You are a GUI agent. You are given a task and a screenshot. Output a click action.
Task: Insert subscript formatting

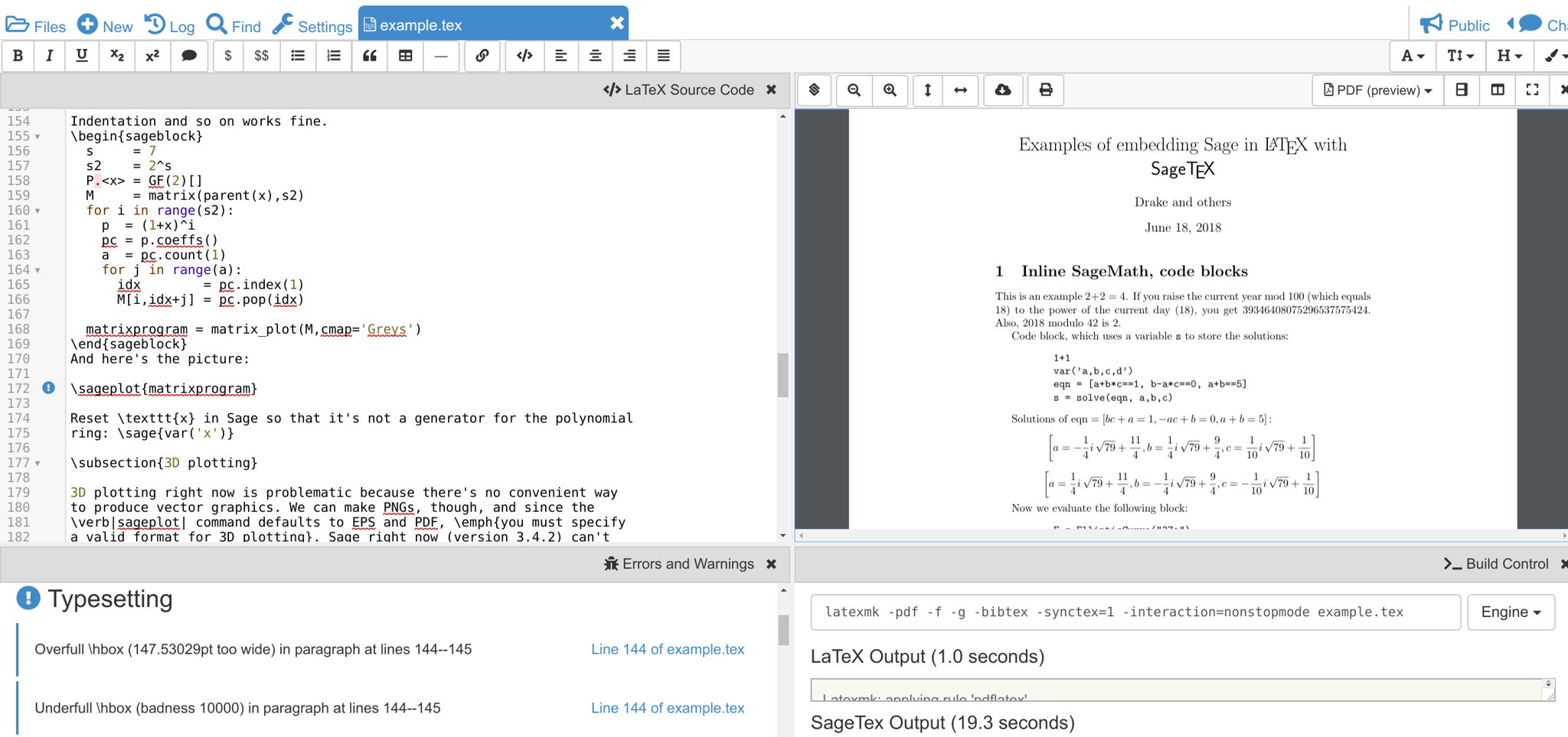[117, 56]
